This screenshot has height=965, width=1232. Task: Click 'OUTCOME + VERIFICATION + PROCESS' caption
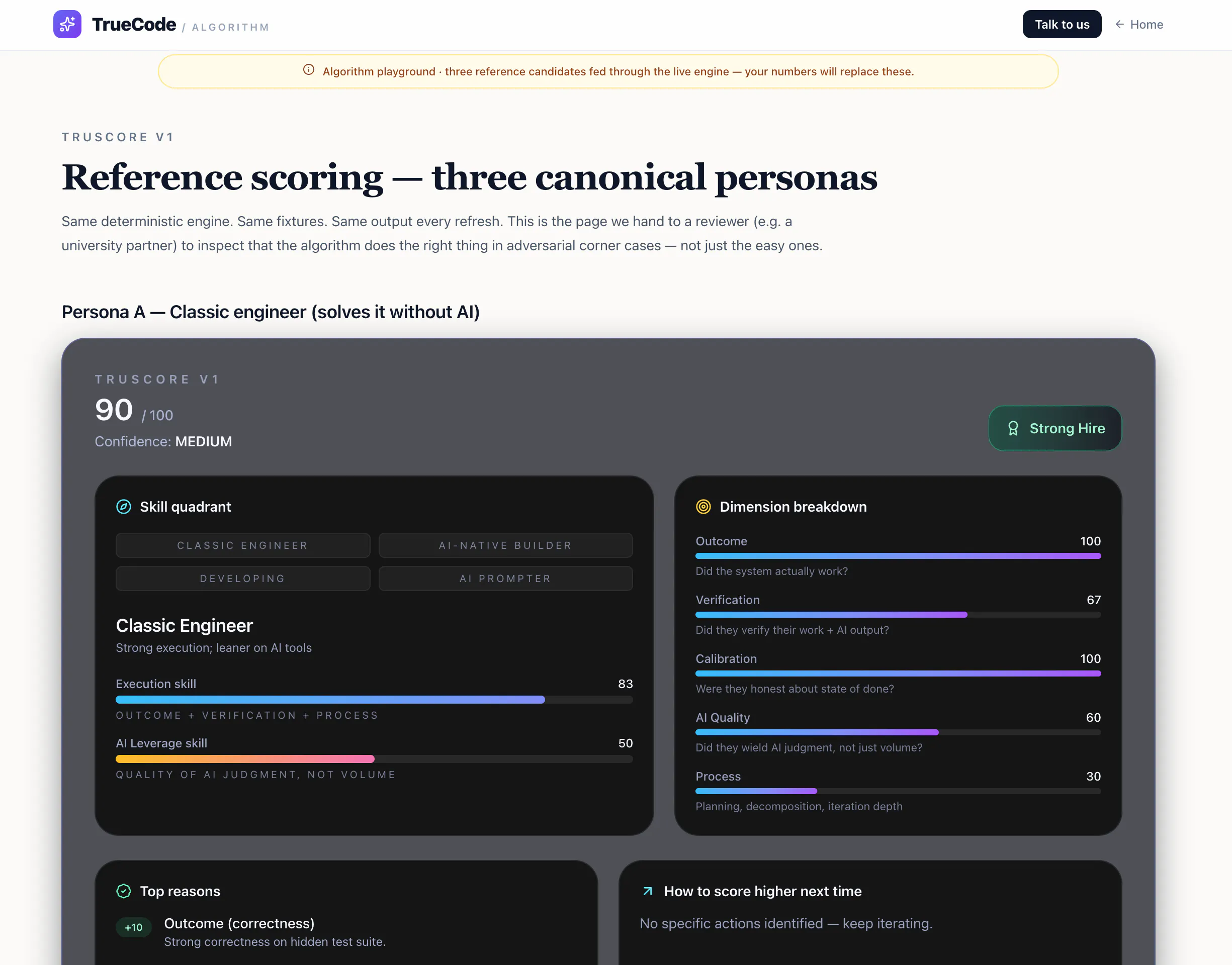pyautogui.click(x=247, y=715)
